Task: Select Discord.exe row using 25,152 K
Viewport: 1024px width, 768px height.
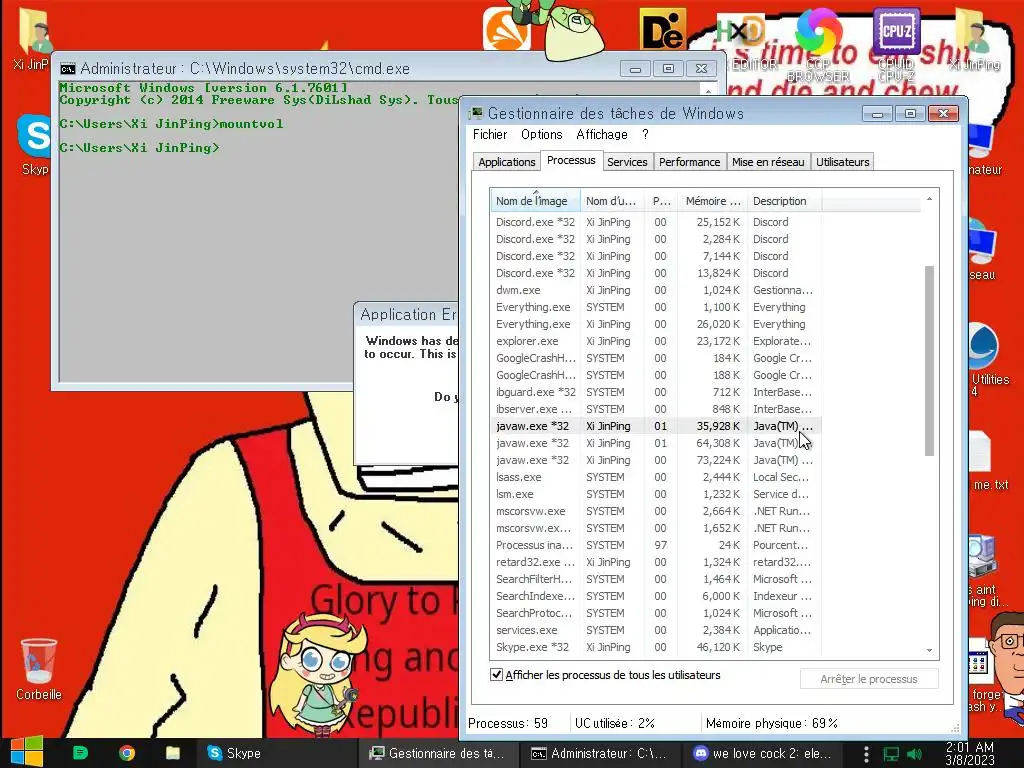Action: coord(655,222)
